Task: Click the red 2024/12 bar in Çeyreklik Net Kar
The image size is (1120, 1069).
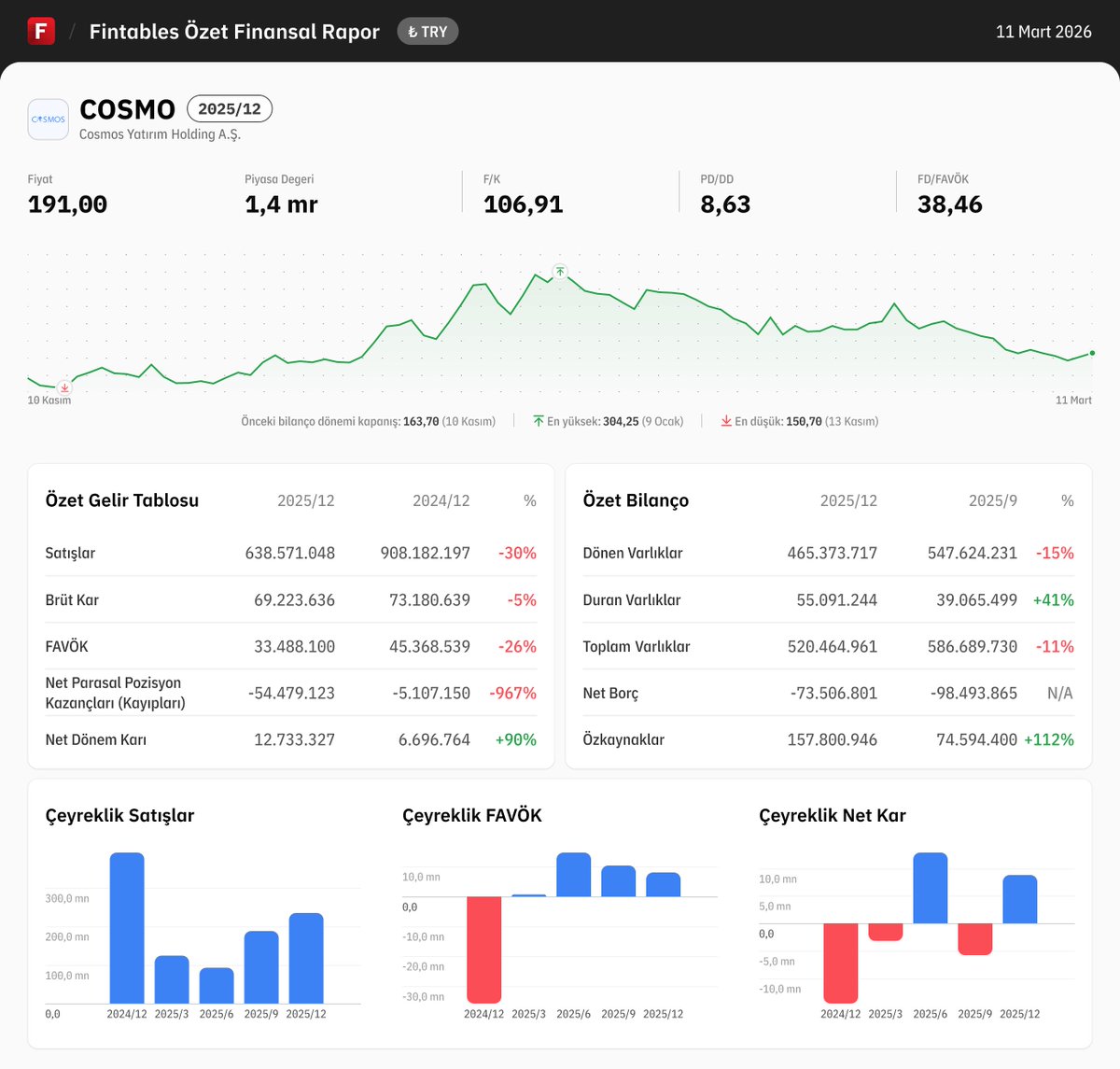Action: (x=840, y=964)
